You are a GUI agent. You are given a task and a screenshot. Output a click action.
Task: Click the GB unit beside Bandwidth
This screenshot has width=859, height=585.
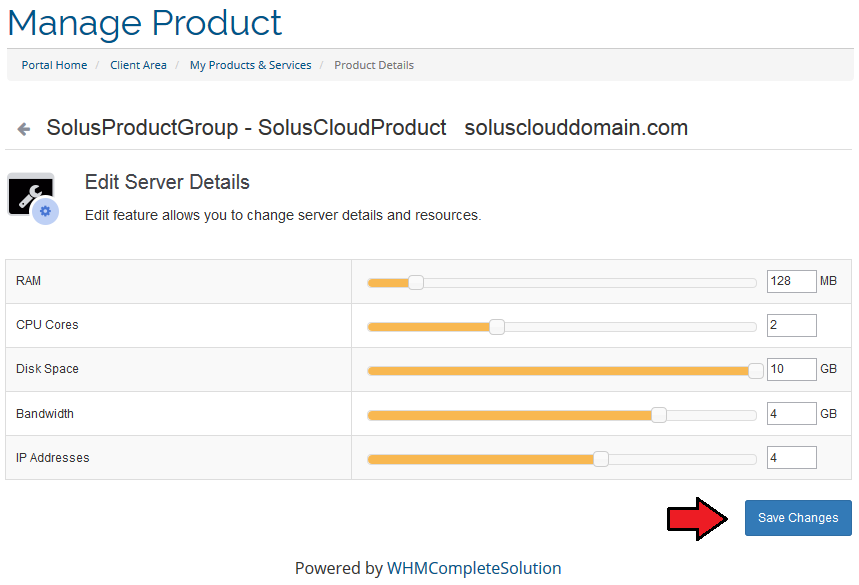click(828, 414)
